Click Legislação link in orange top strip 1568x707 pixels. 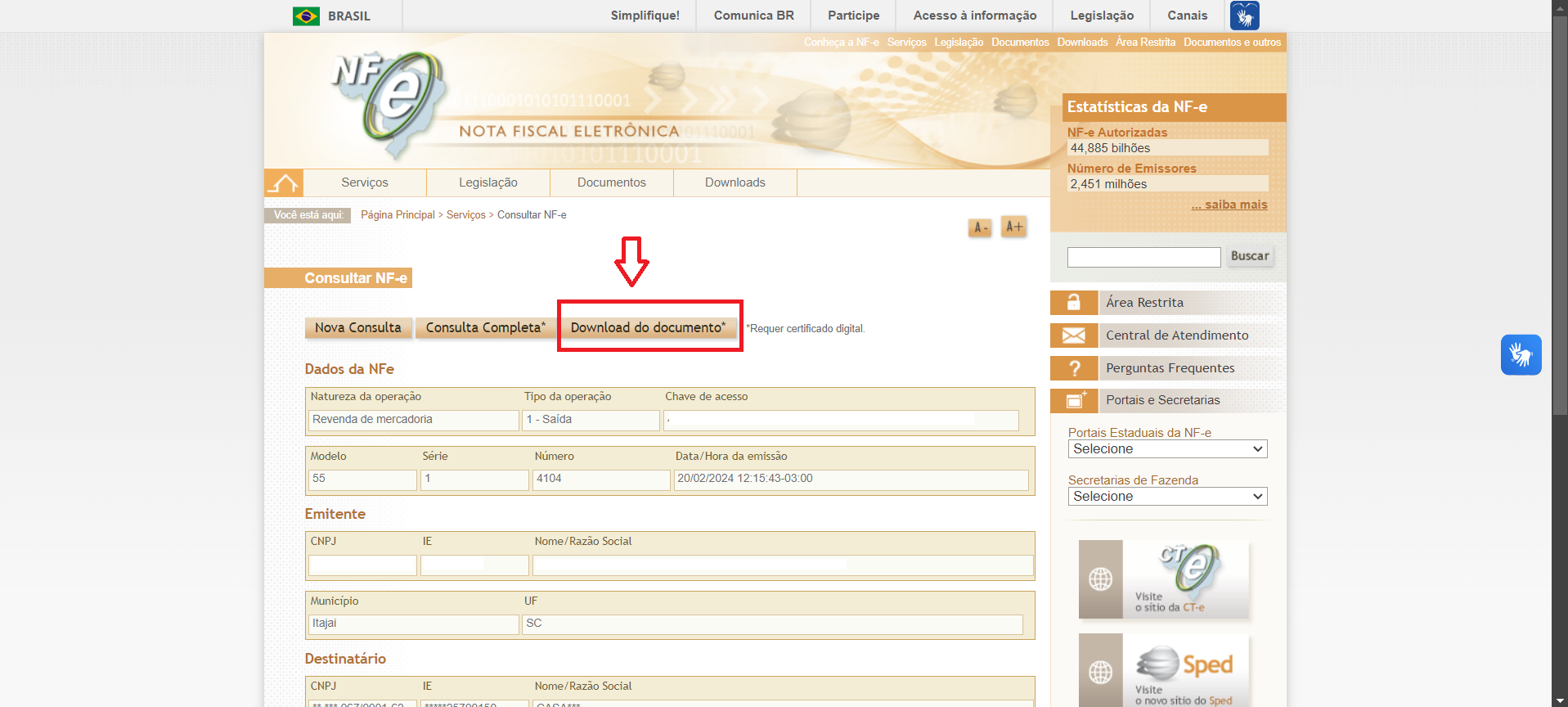coord(959,43)
